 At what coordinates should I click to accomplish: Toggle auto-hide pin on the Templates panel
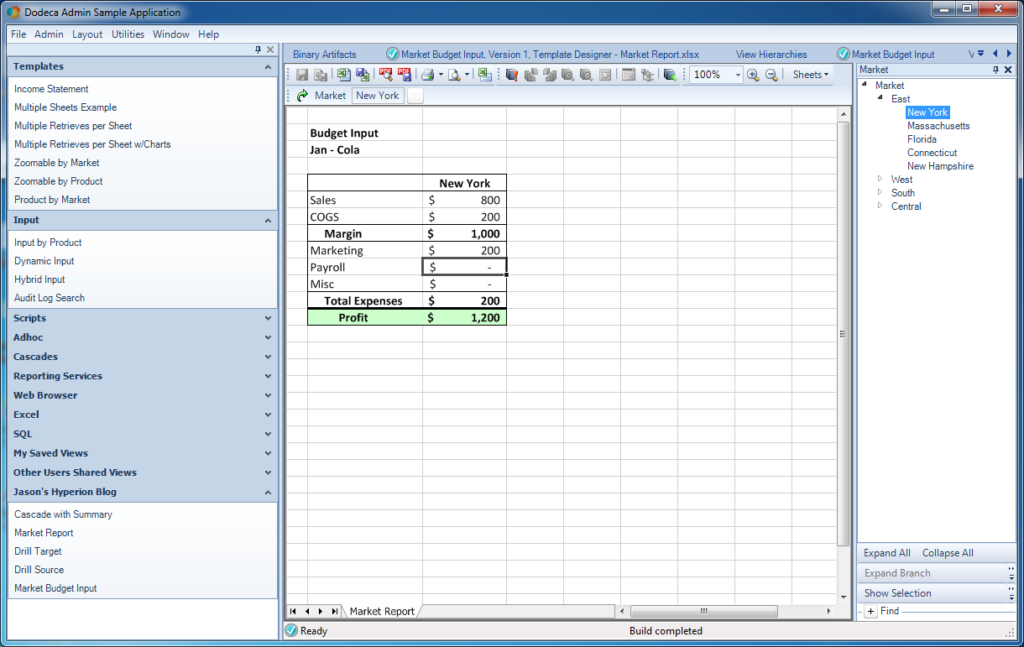257,48
